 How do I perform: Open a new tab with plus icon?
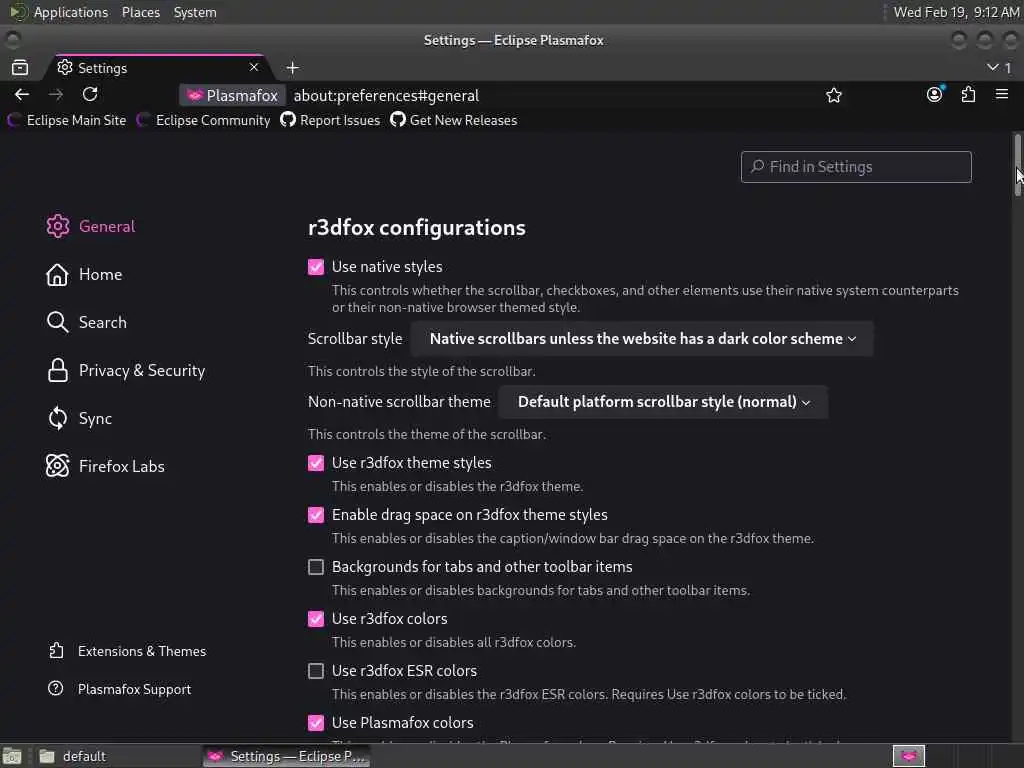click(292, 68)
